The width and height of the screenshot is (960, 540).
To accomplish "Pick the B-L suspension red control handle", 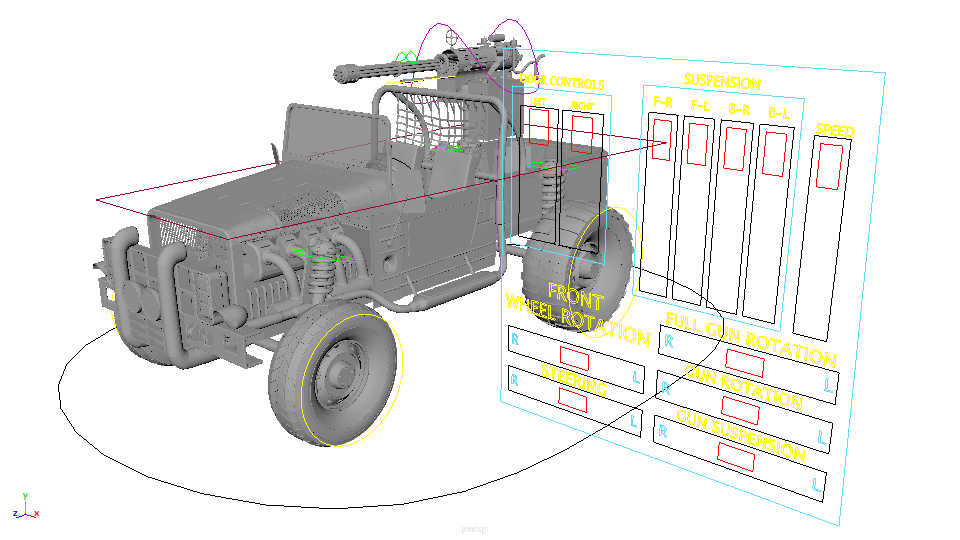I will coord(775,153).
